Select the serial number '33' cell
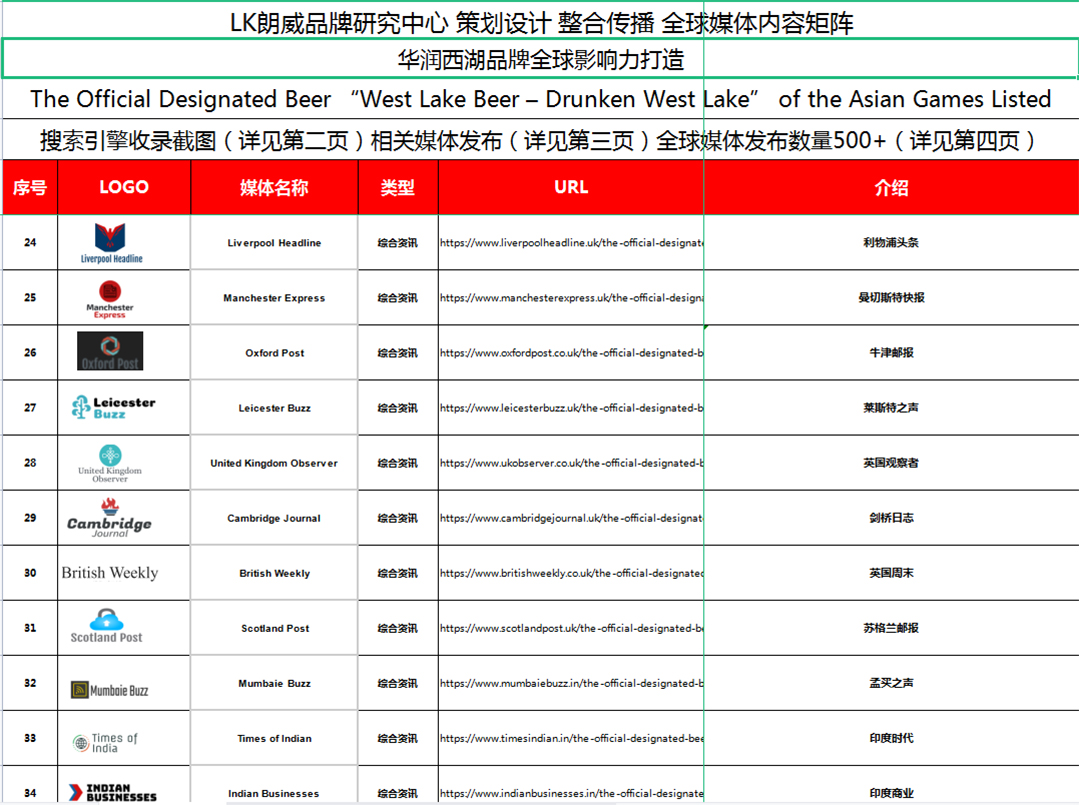The height and width of the screenshot is (805, 1079). point(30,738)
